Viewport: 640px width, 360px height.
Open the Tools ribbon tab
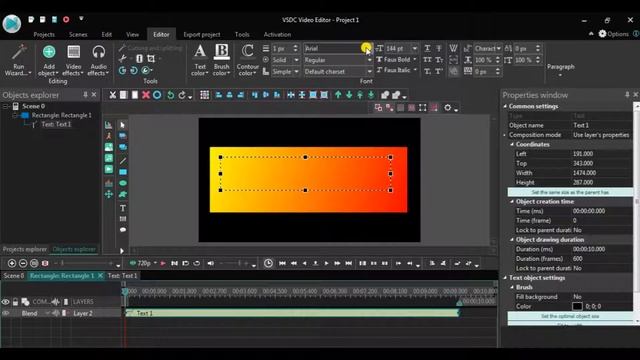tap(242, 35)
